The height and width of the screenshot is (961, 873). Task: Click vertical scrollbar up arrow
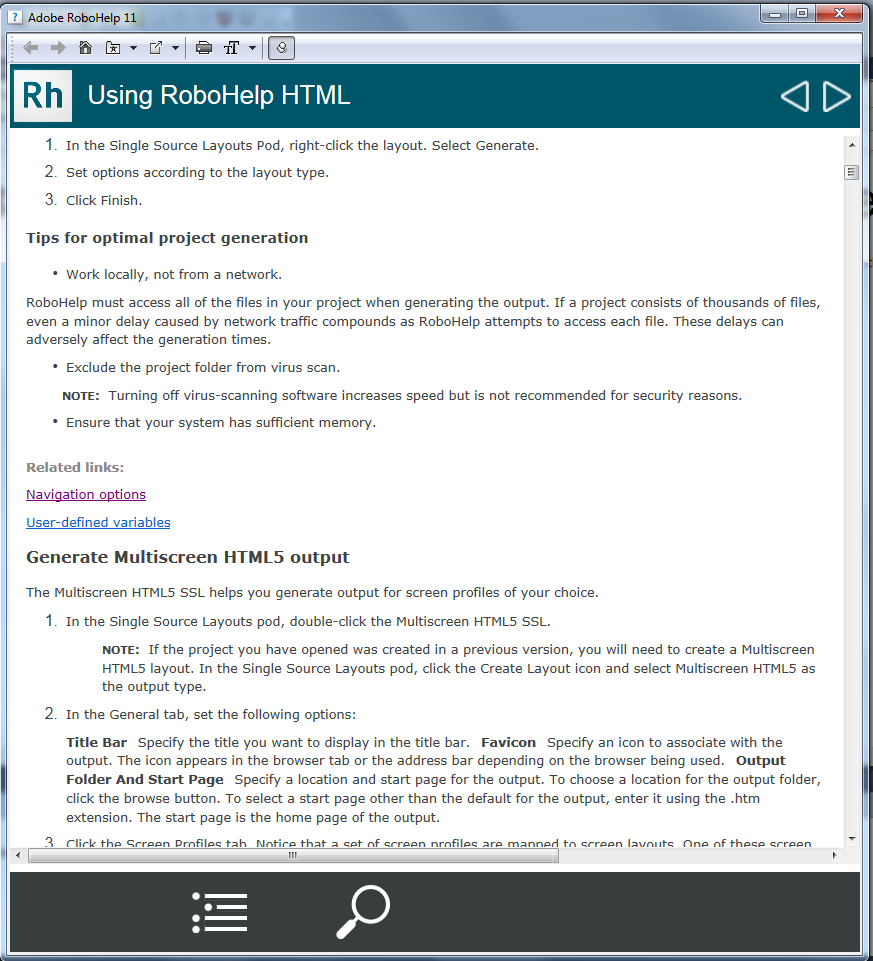(852, 145)
